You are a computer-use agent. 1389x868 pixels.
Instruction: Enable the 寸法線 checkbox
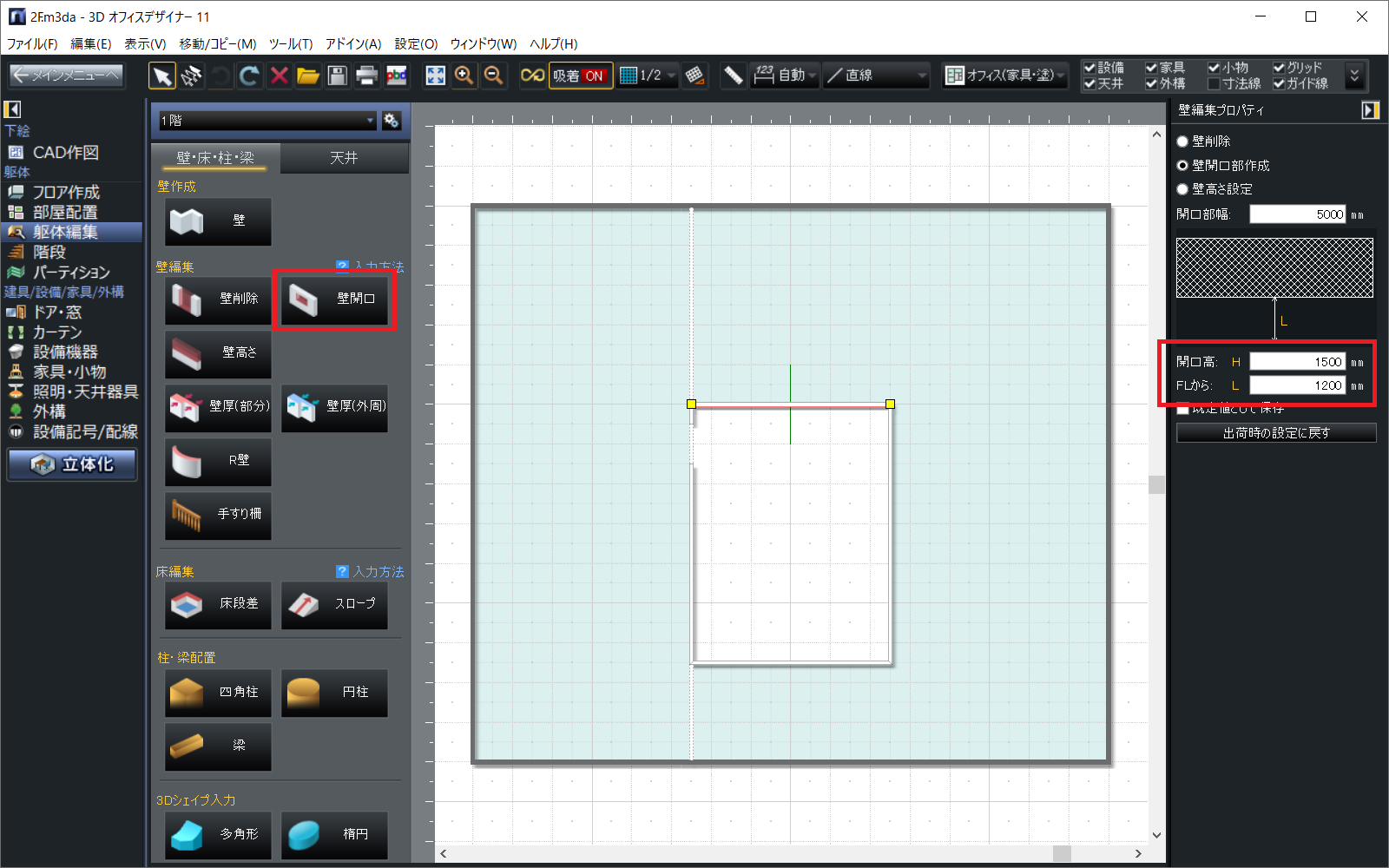tap(1214, 84)
